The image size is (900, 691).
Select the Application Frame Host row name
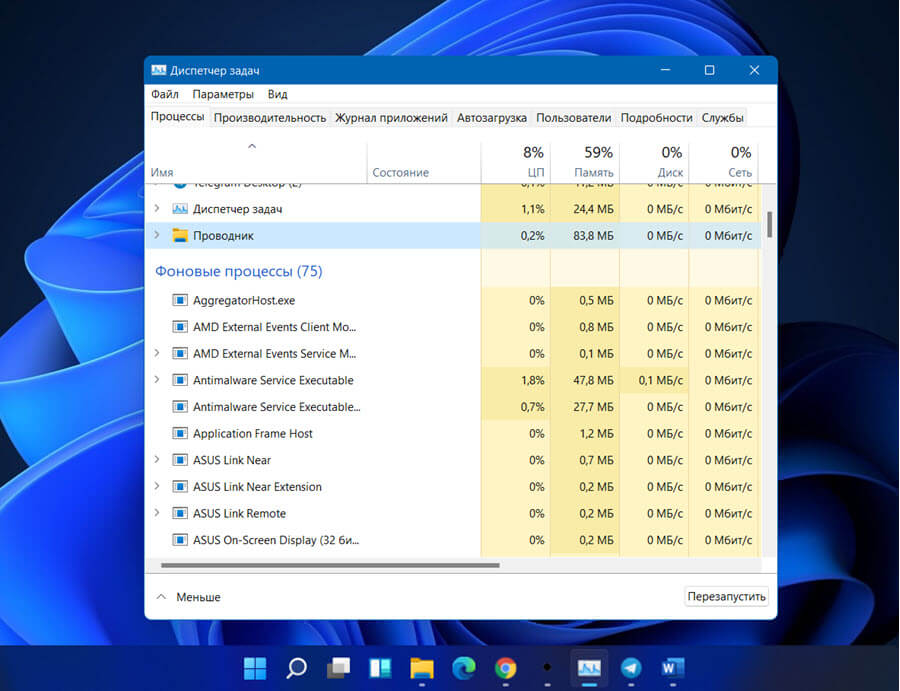tap(253, 433)
